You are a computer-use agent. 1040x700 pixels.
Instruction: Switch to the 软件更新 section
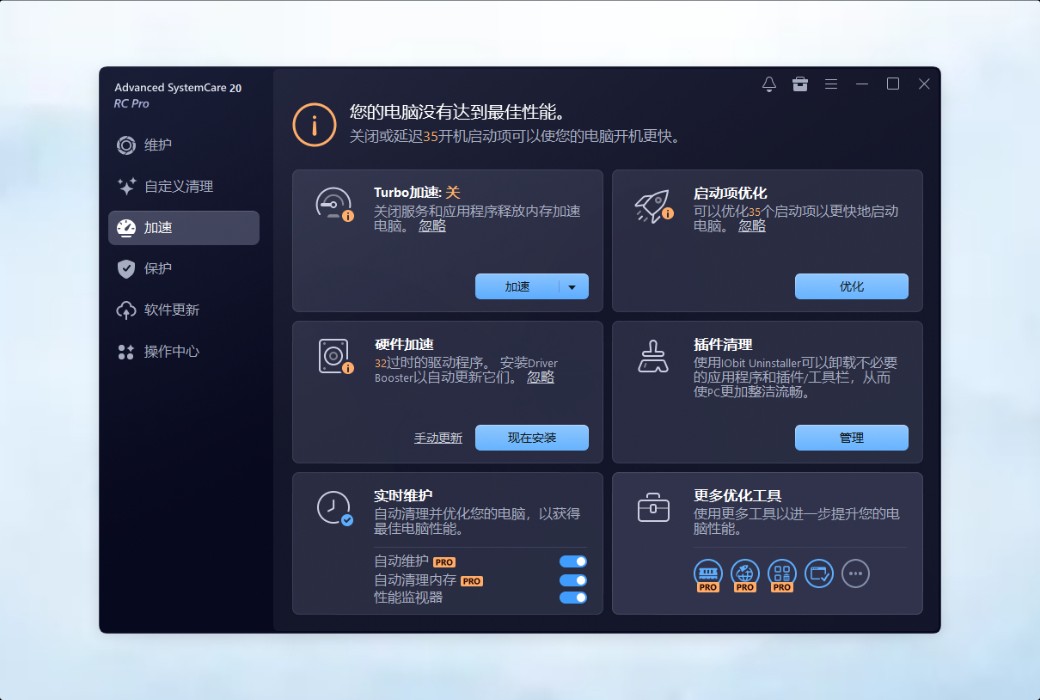click(x=184, y=310)
